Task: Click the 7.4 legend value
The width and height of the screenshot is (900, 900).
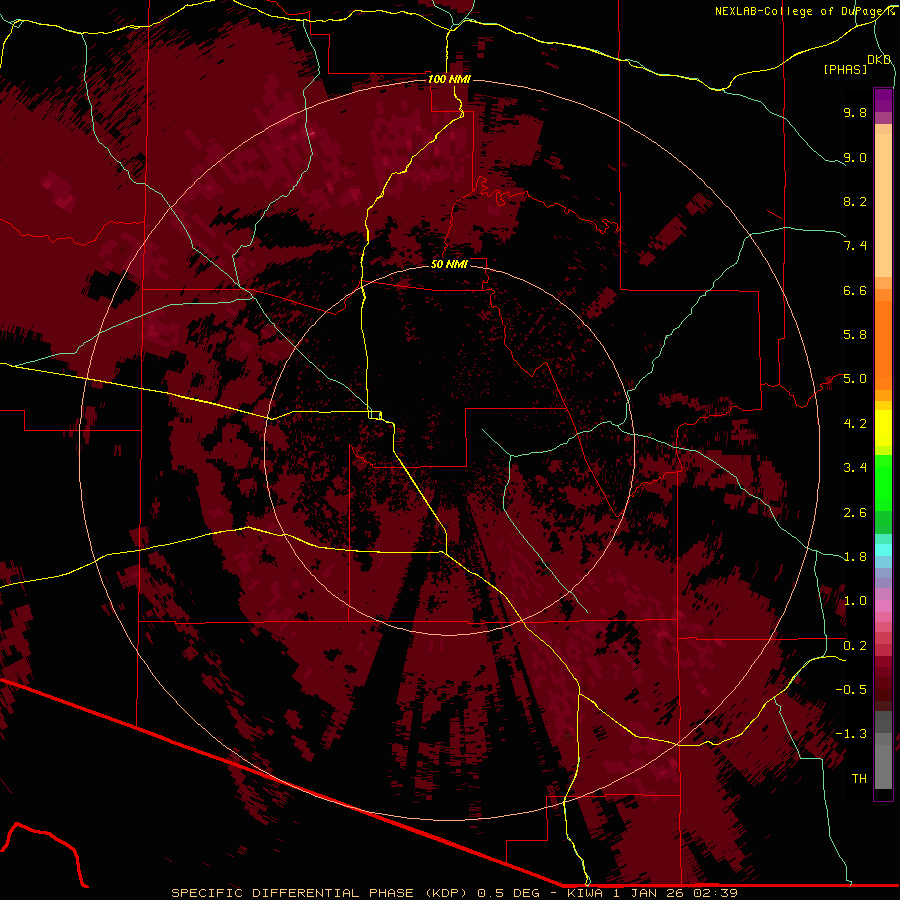Action: (x=855, y=246)
